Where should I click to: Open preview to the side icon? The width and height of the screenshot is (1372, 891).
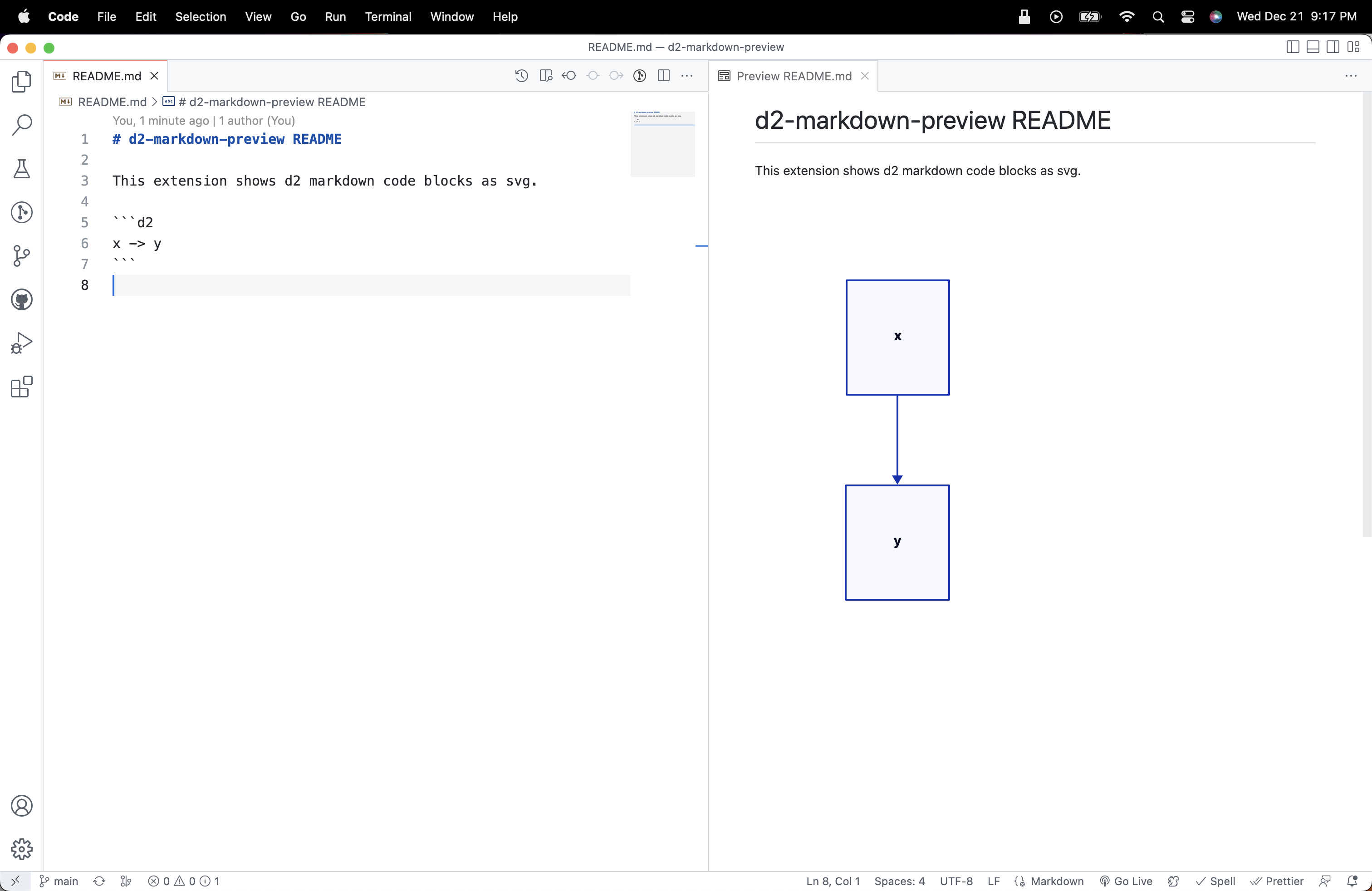[x=545, y=75]
